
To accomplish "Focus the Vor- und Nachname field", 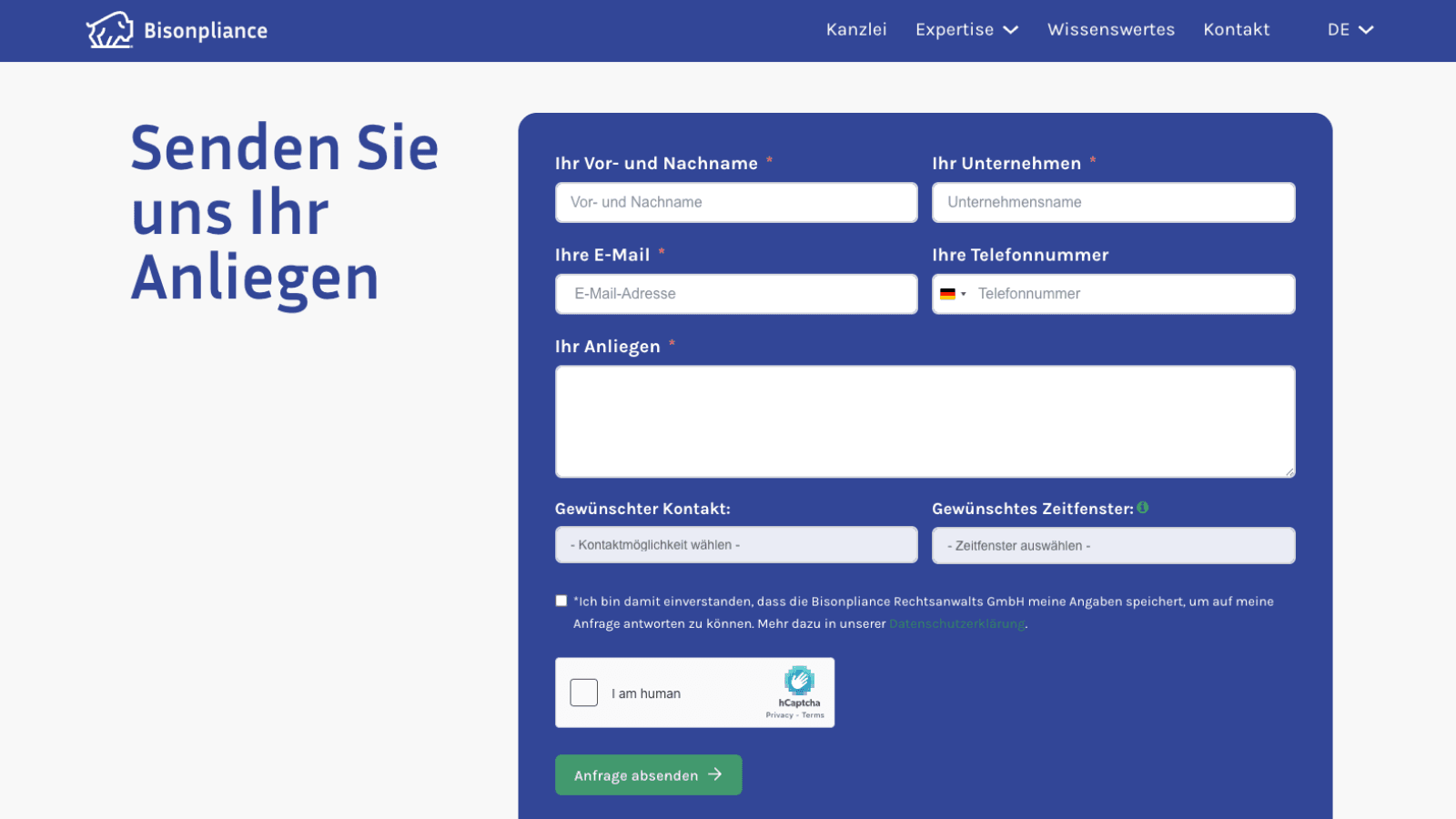I will [736, 203].
